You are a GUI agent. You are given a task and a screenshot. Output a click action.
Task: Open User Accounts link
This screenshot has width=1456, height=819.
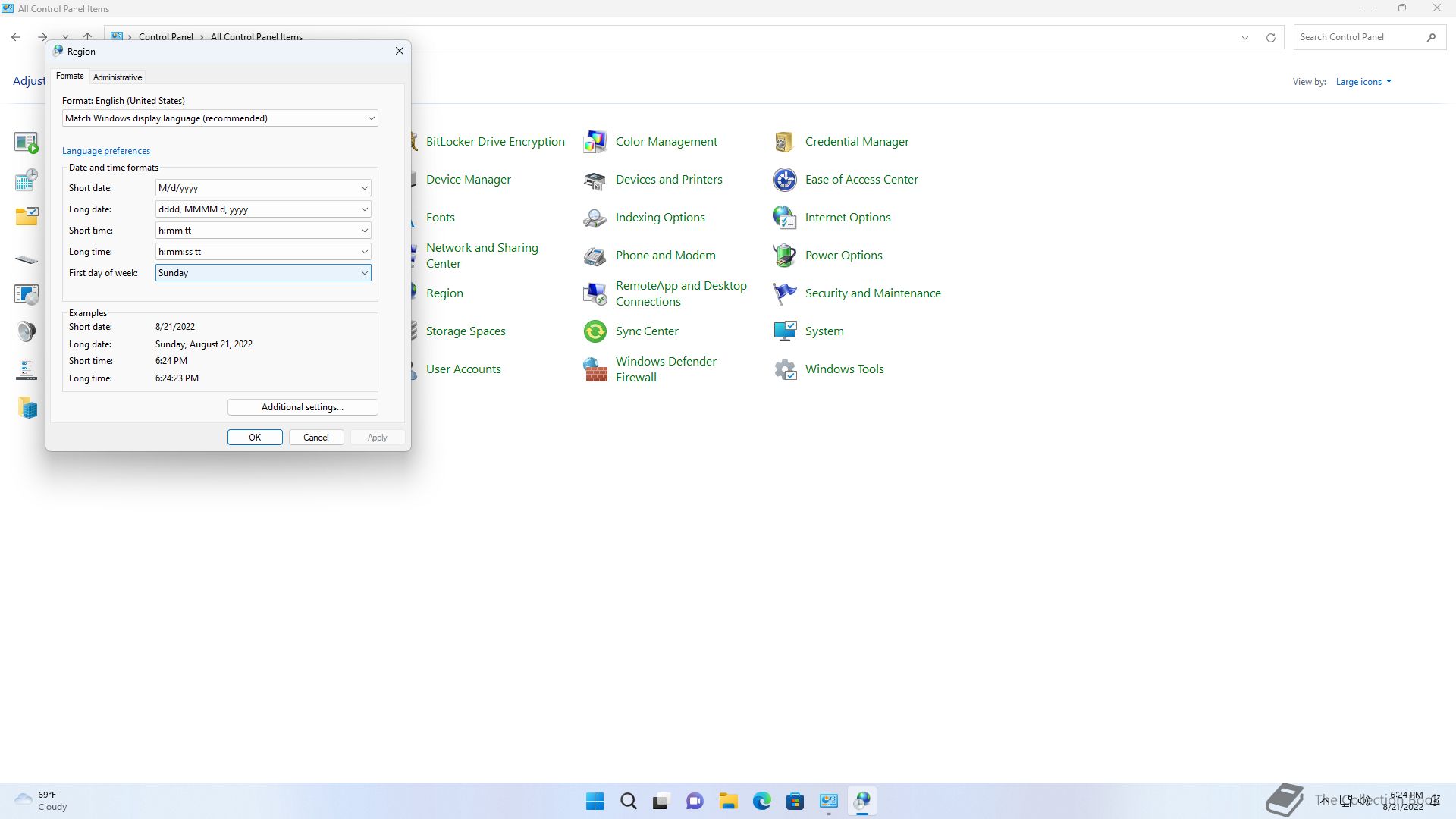pyautogui.click(x=463, y=369)
